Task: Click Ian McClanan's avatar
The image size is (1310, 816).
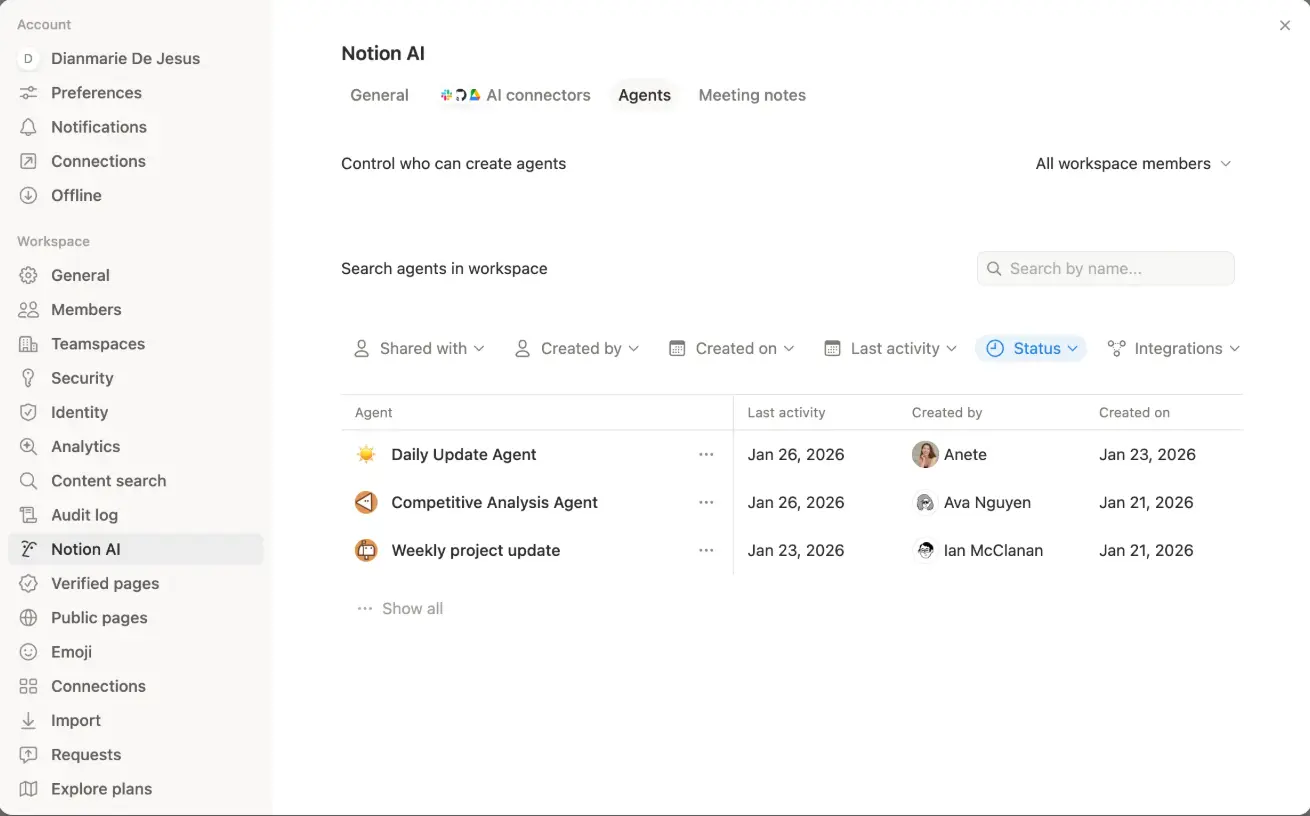Action: point(925,550)
